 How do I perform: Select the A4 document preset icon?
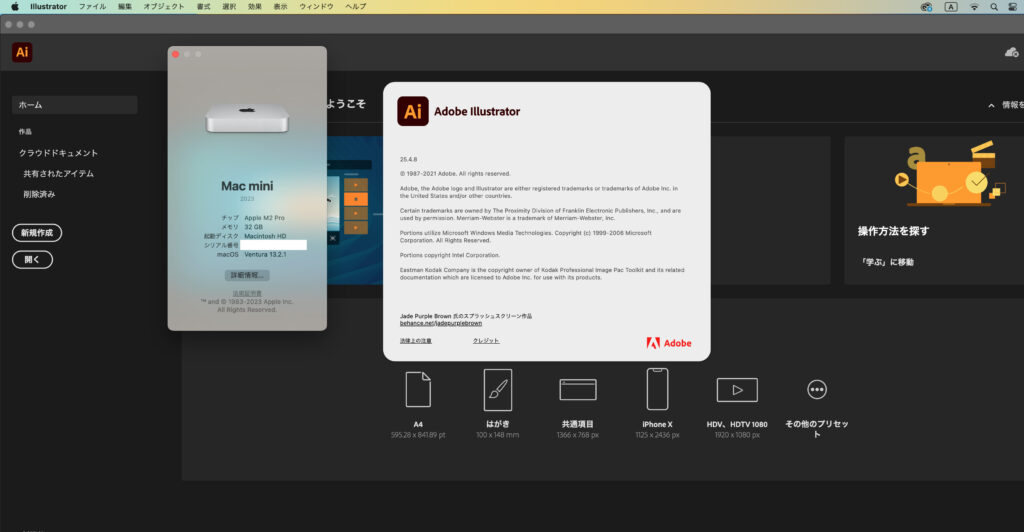click(418, 389)
